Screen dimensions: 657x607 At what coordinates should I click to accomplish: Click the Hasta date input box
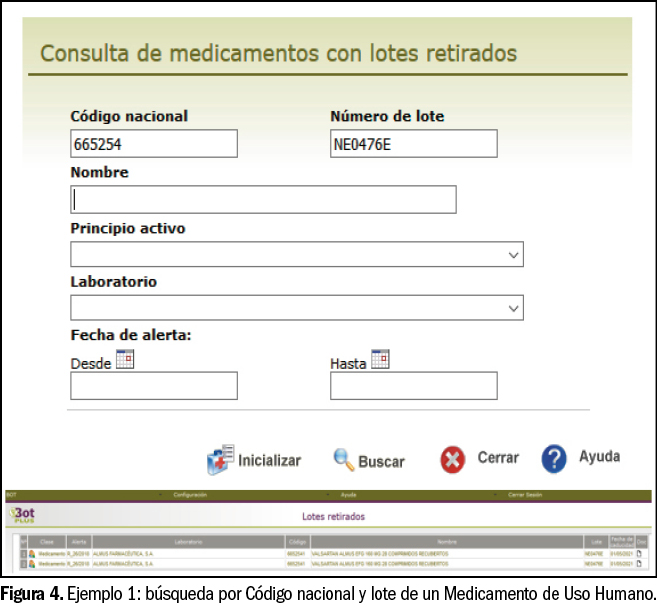(x=413, y=386)
